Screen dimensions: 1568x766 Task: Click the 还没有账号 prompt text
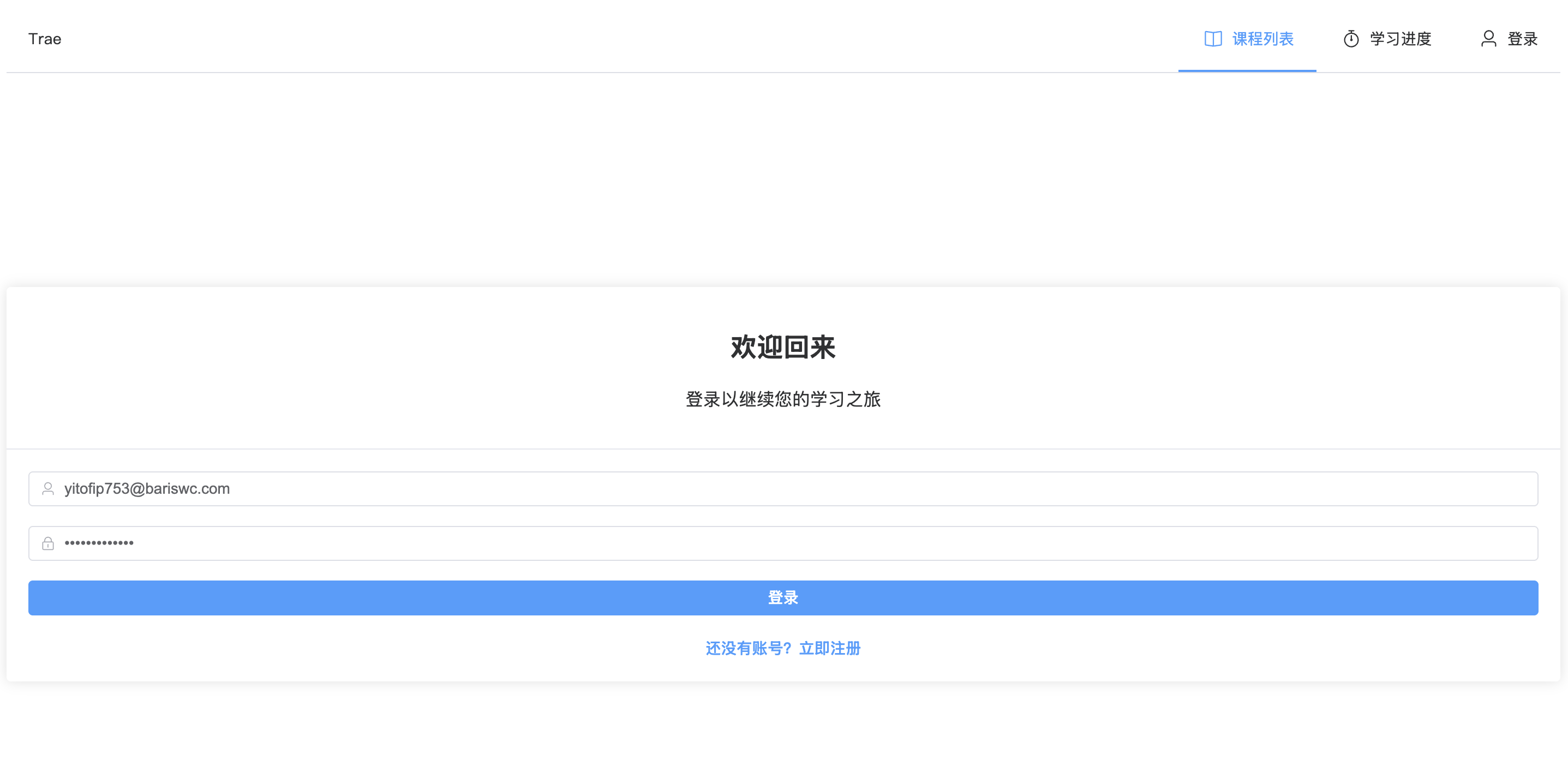[x=747, y=649]
